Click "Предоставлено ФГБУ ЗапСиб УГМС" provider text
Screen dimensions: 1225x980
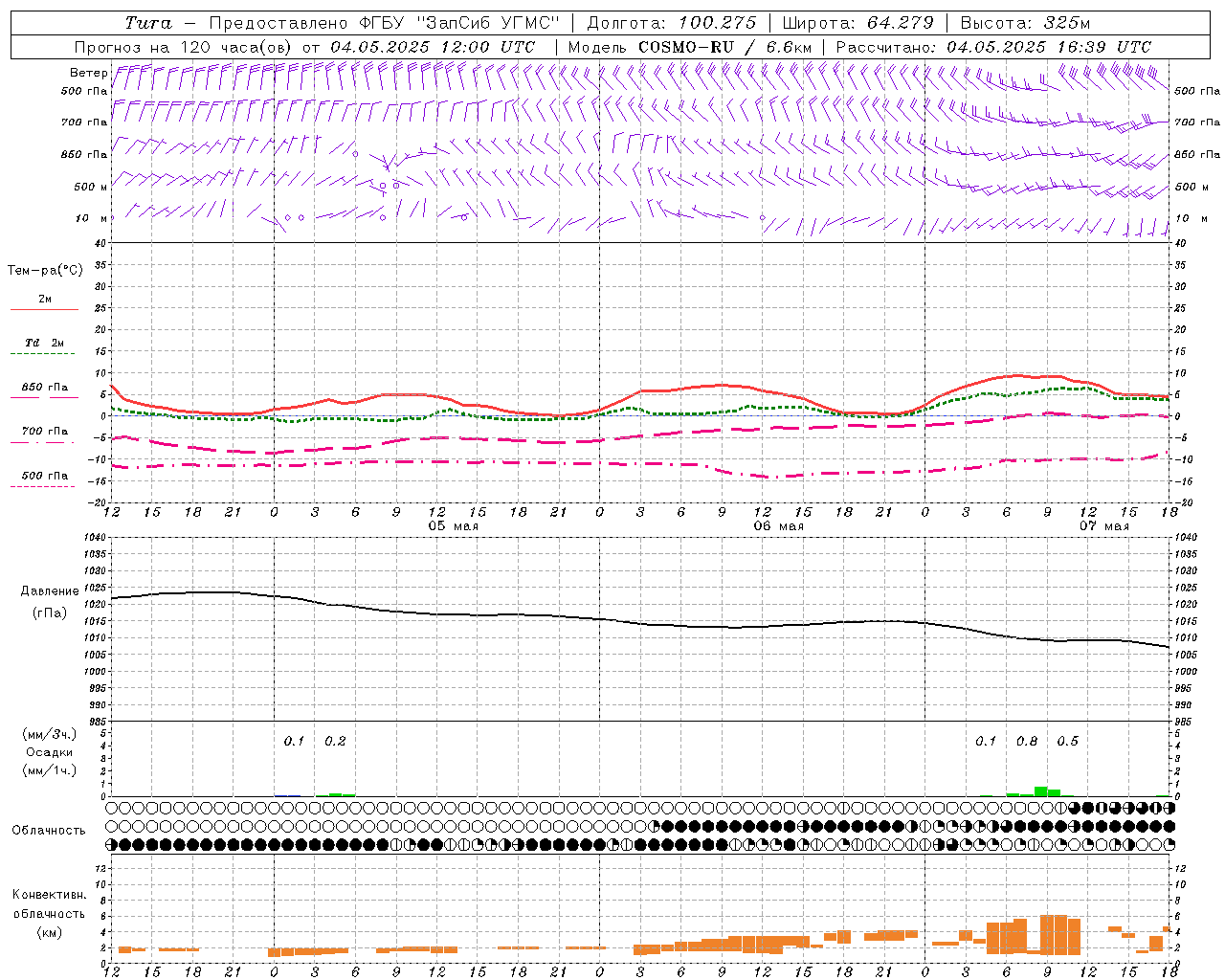click(x=383, y=23)
